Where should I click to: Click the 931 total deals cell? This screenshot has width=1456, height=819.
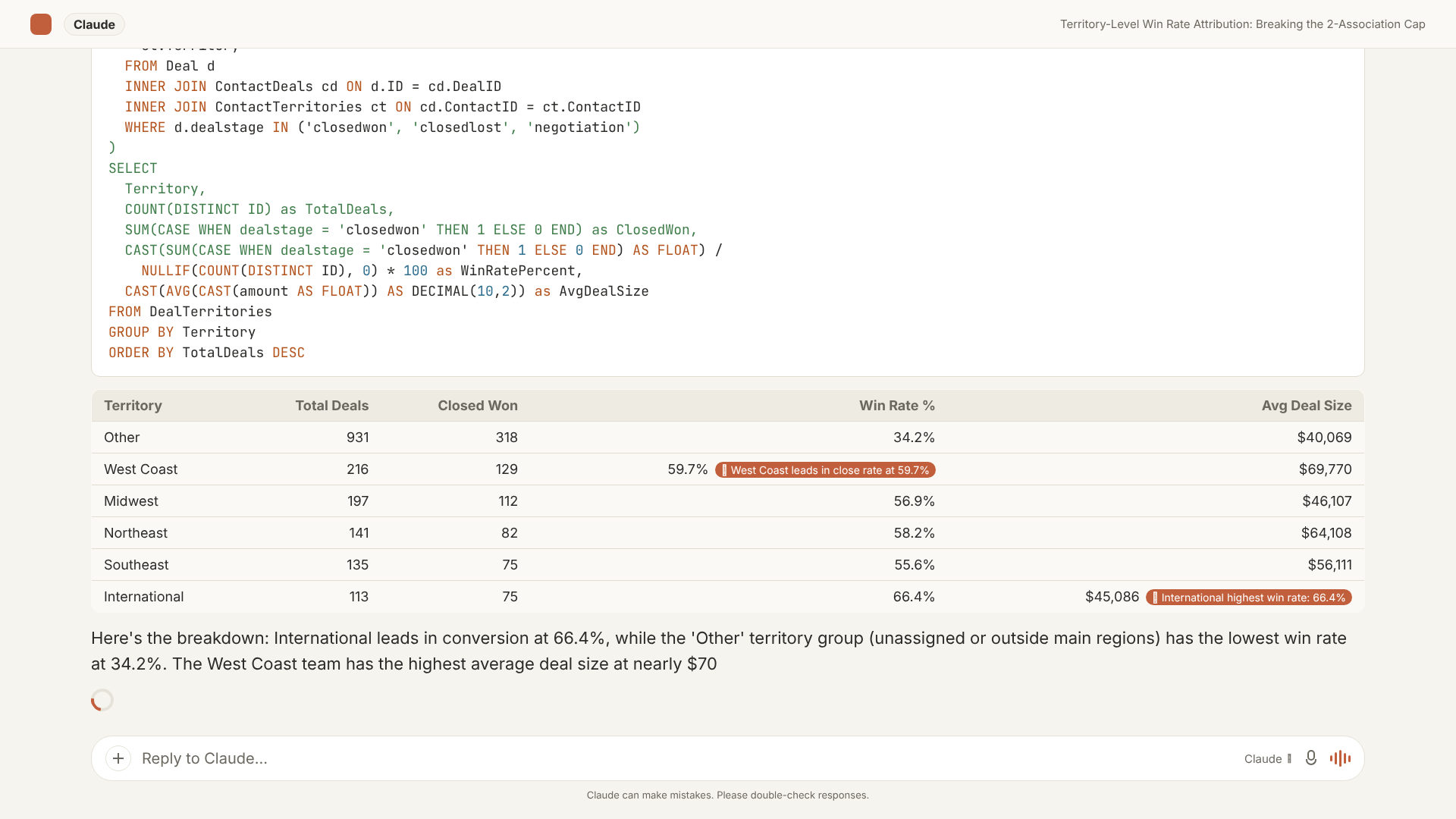[x=357, y=438]
